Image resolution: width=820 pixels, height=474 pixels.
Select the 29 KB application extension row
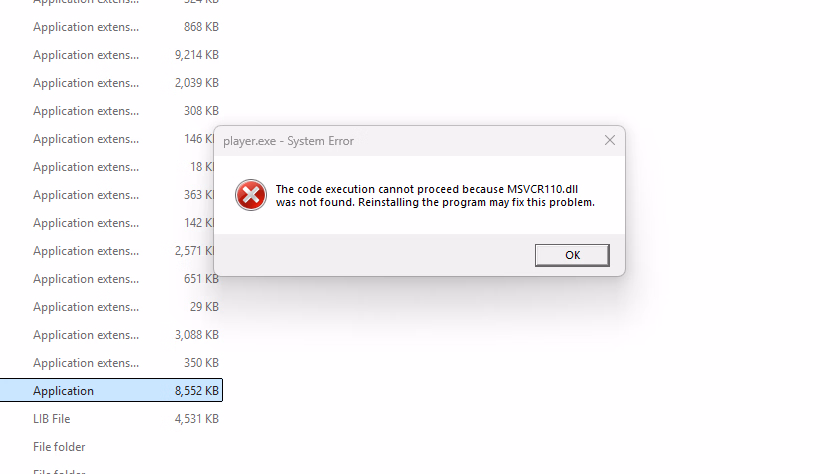click(x=111, y=307)
